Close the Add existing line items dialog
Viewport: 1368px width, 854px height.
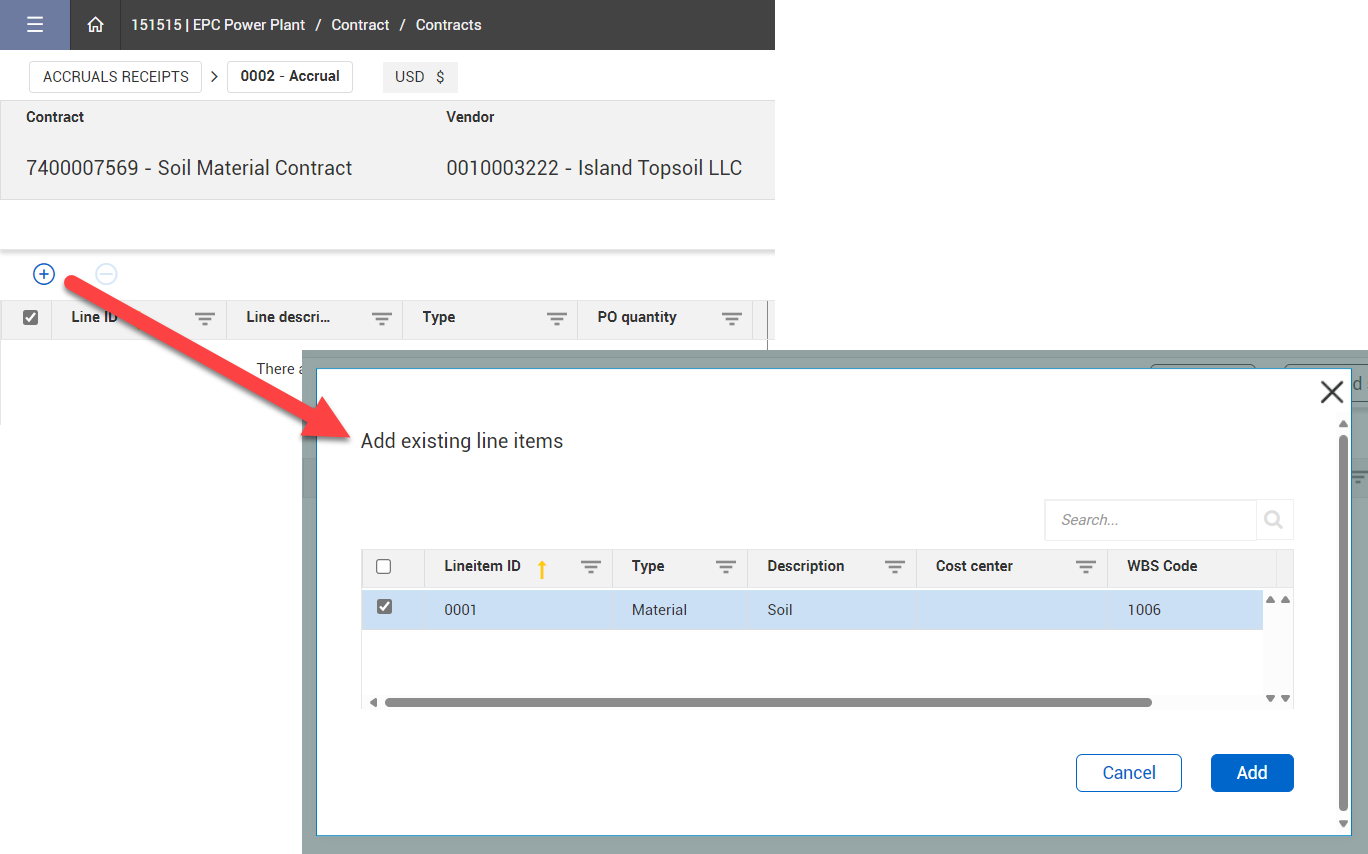point(1331,392)
